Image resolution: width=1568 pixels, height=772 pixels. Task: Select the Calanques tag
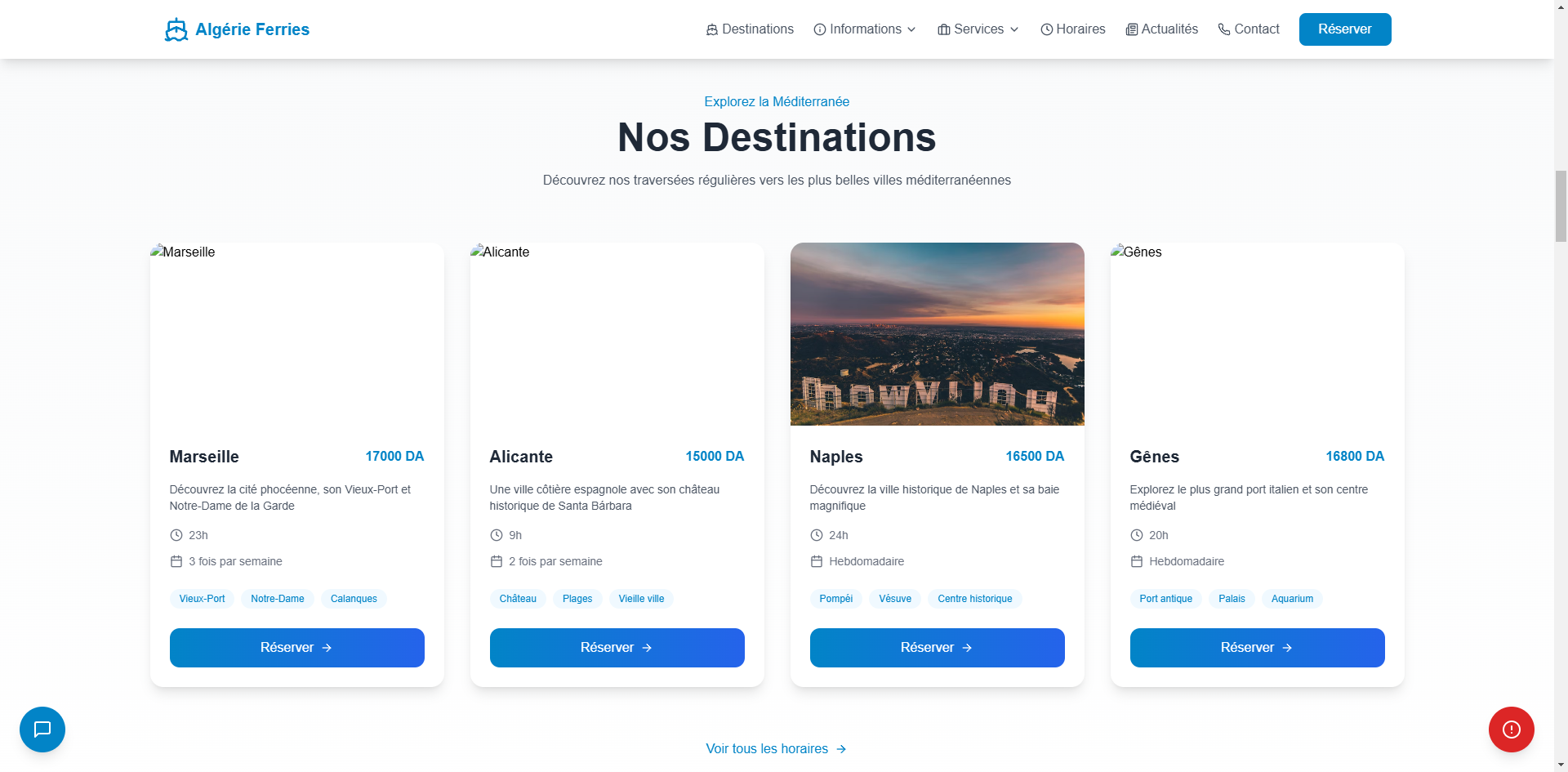pos(354,599)
